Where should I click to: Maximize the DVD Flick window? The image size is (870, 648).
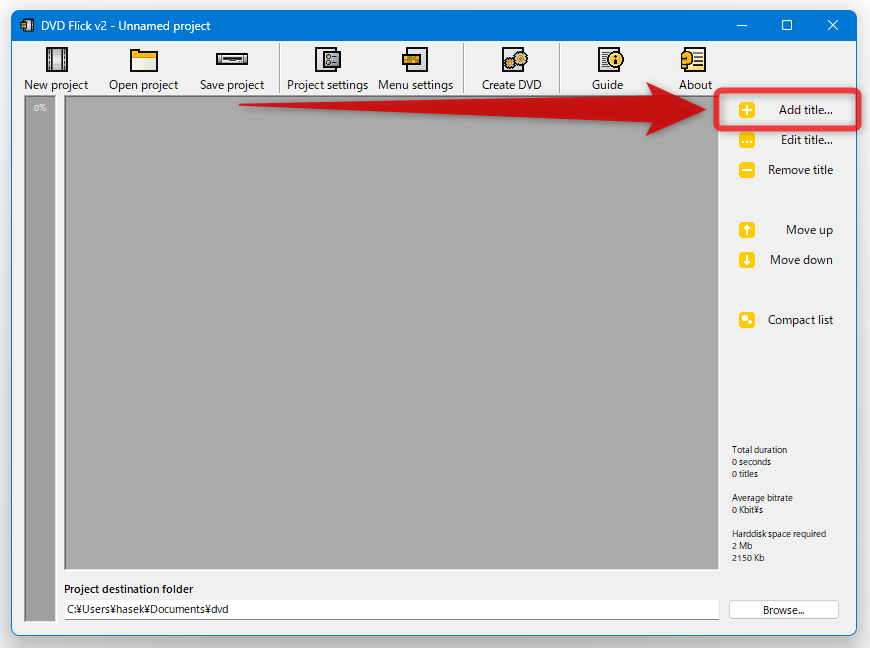[x=787, y=26]
